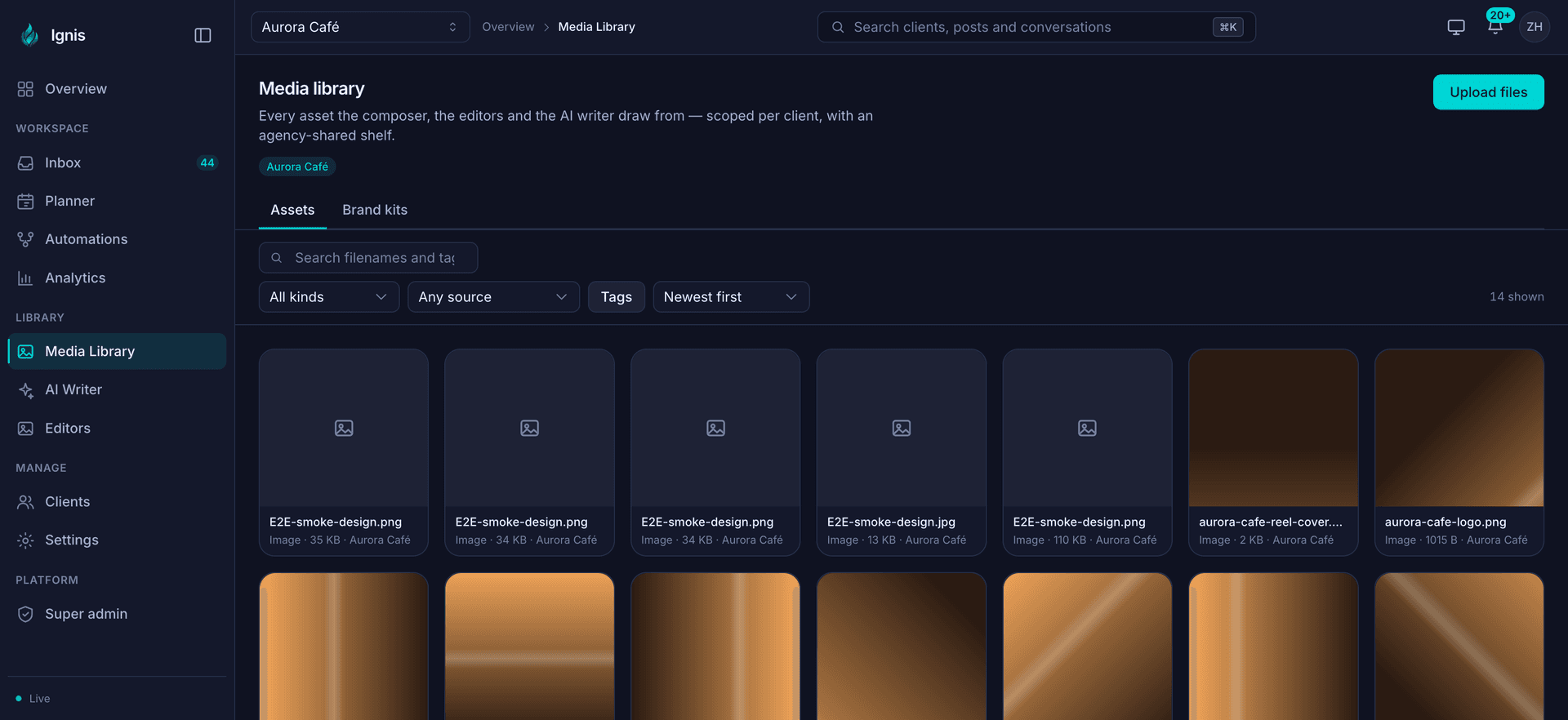Click the Inbox tray icon
This screenshot has height=720, width=1568.
point(25,163)
